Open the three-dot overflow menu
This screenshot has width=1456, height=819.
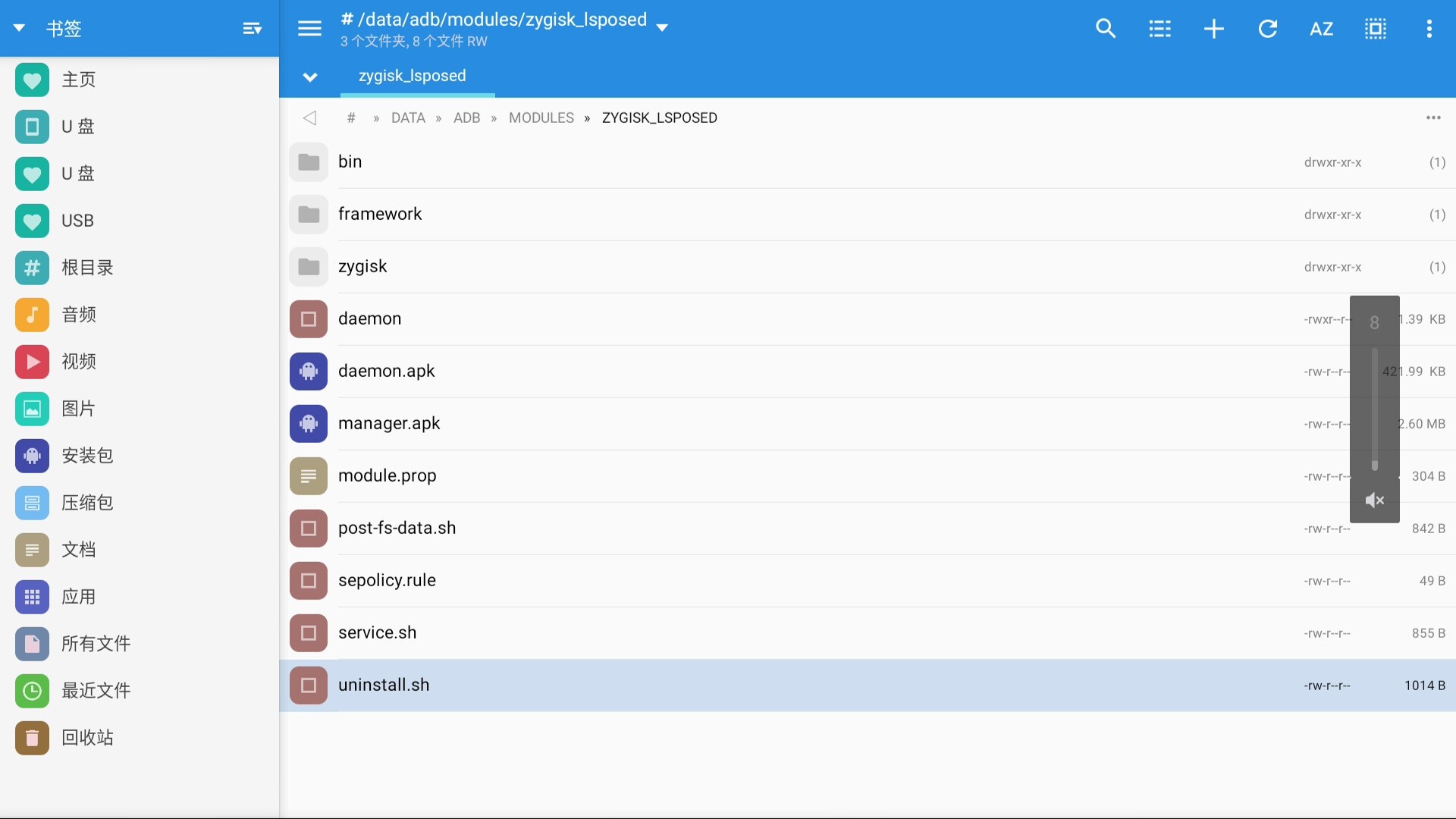pos(1429,29)
